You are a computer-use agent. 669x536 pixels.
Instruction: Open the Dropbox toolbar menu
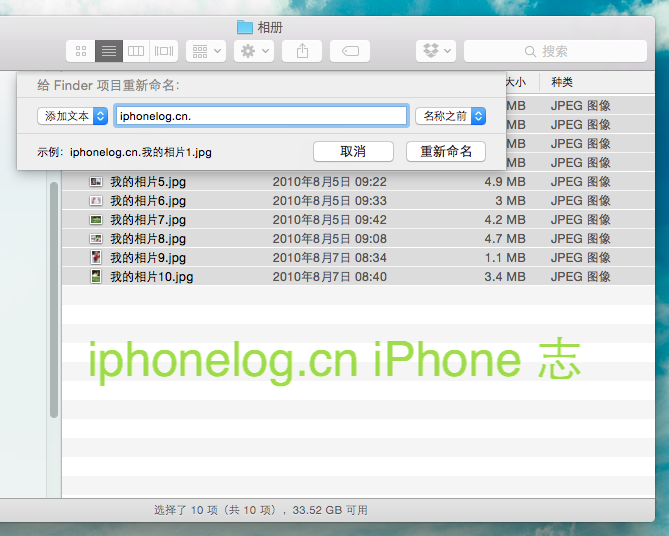(x=436, y=51)
